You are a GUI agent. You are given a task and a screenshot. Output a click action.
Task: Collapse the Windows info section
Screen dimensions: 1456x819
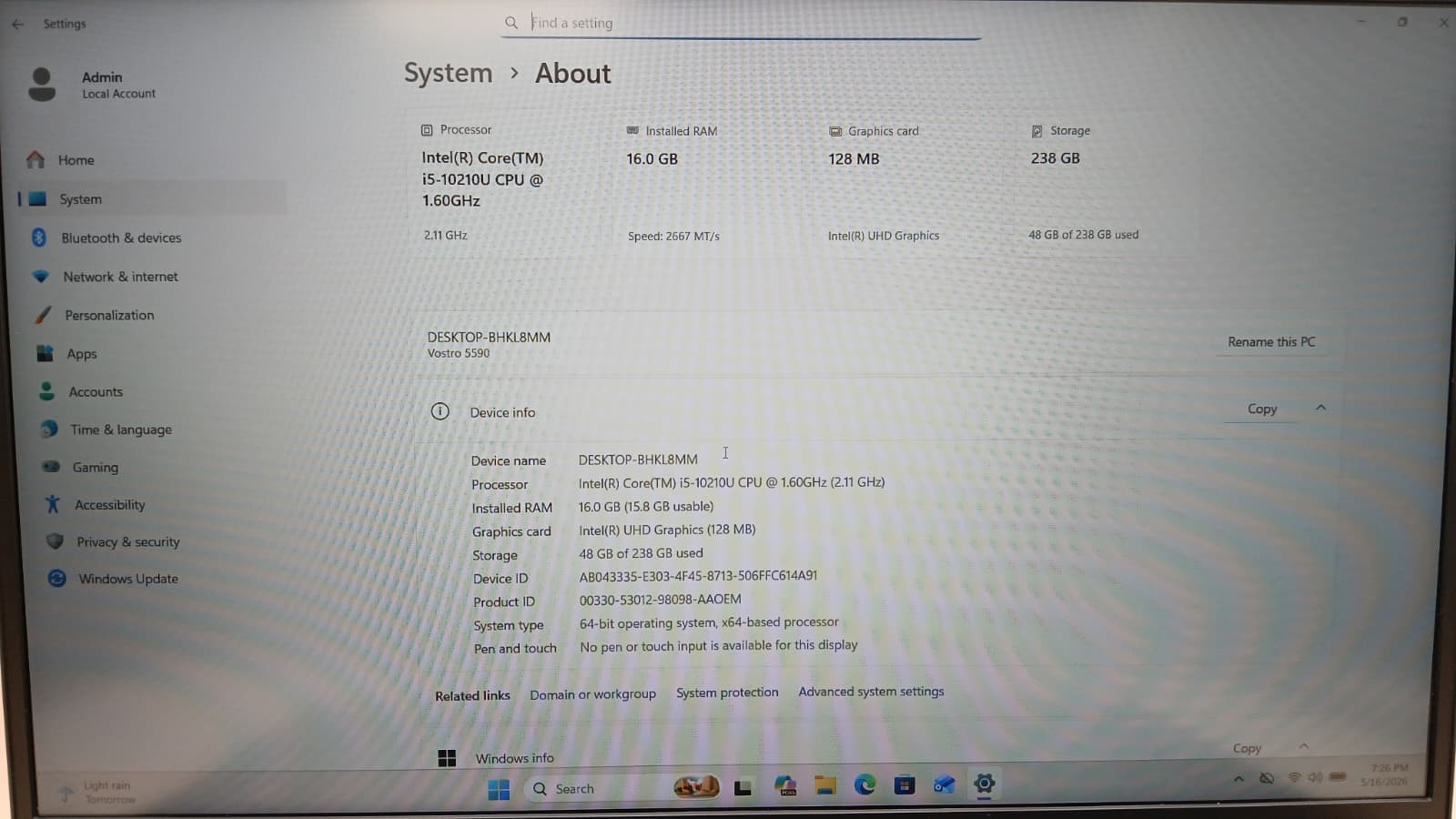[1304, 746]
